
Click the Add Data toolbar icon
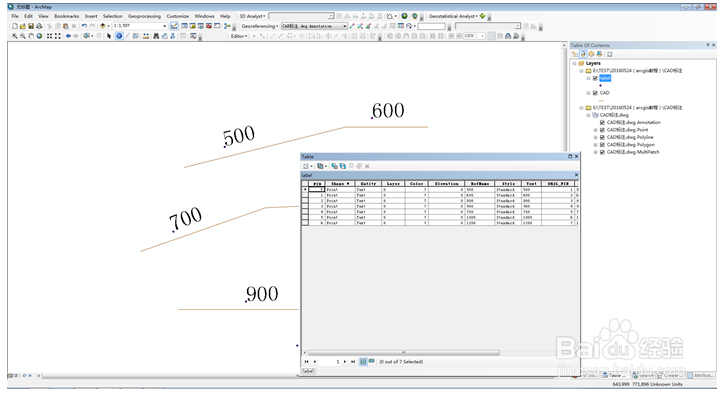pyautogui.click(x=103, y=26)
